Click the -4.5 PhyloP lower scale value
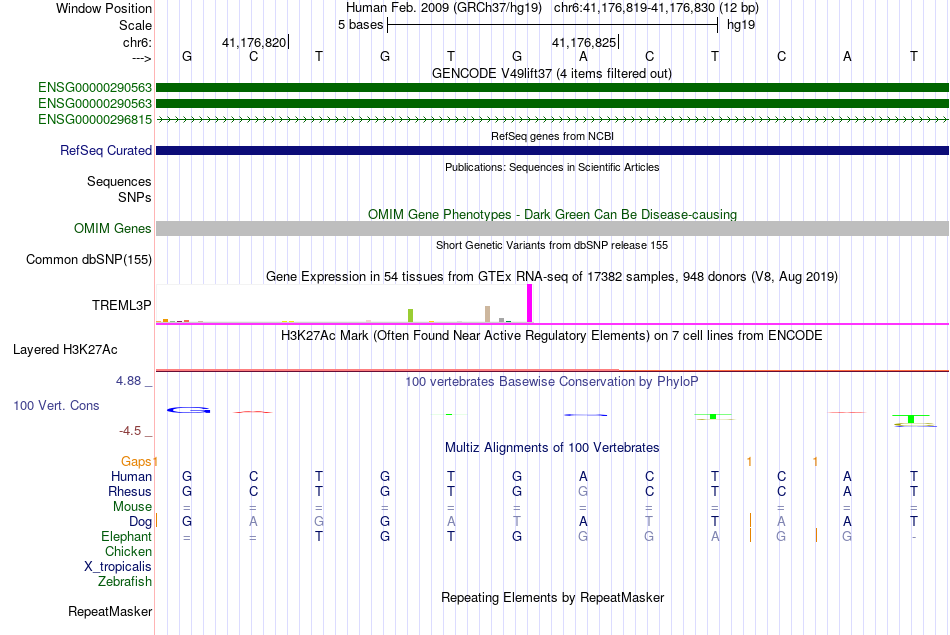The image size is (950, 635). tap(130, 431)
